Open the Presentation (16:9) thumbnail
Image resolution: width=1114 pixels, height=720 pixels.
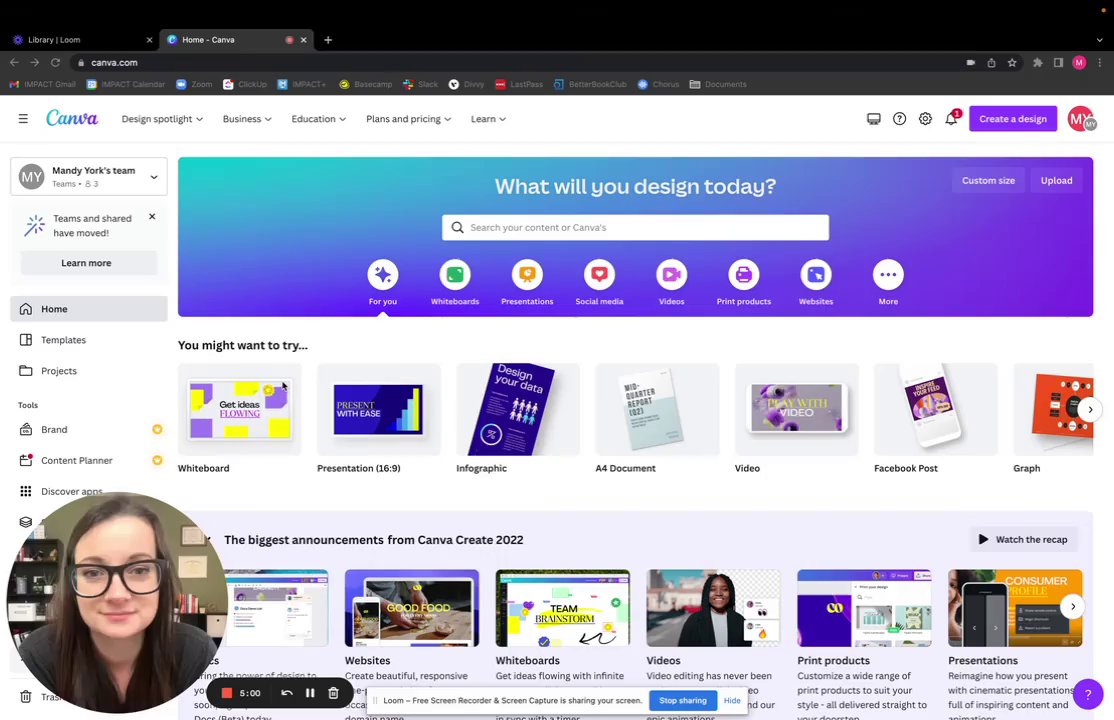click(x=379, y=409)
